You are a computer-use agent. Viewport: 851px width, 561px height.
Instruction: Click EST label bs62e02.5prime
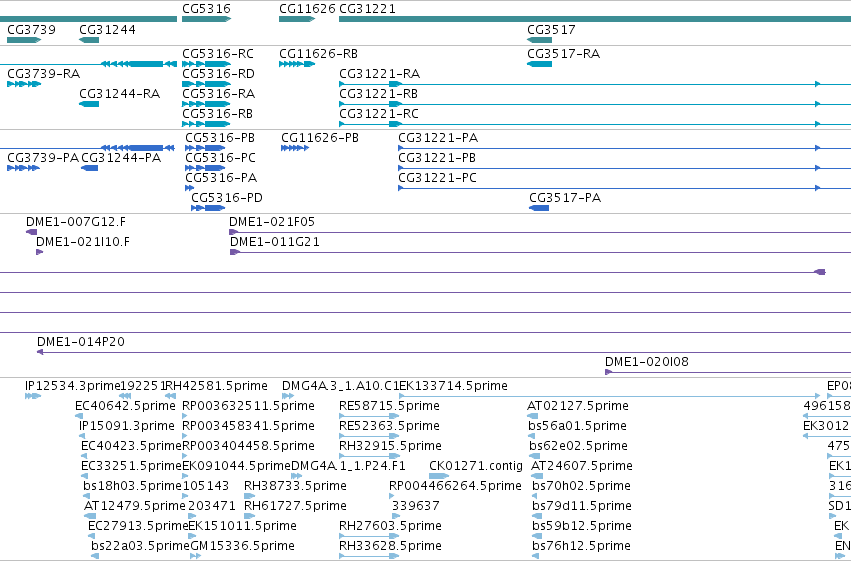[578, 446]
